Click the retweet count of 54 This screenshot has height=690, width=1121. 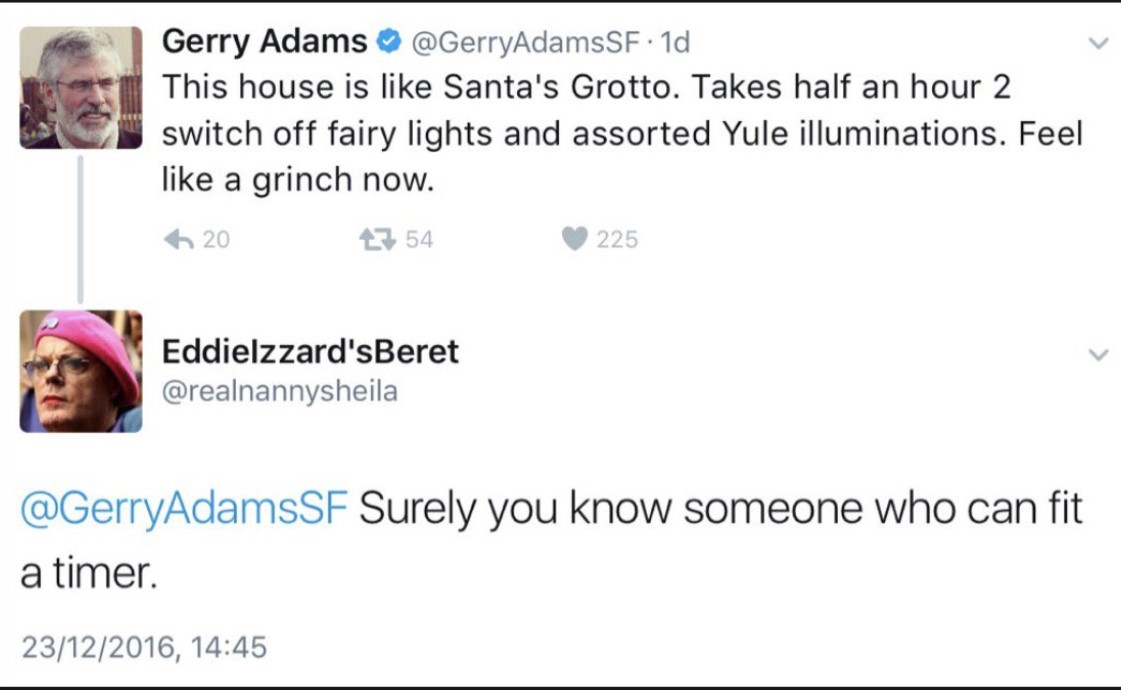420,239
